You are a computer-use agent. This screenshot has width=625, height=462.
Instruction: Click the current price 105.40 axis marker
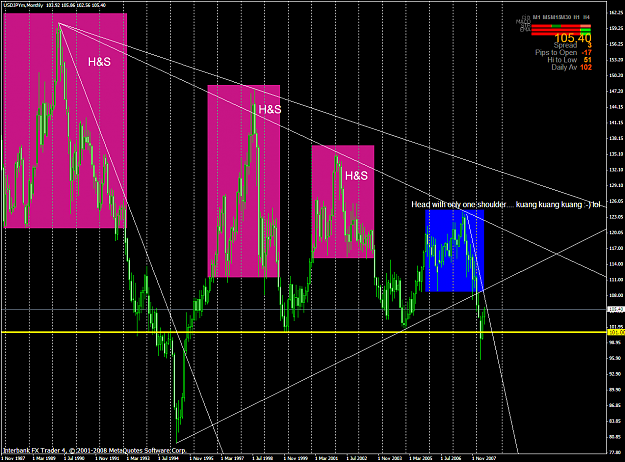pos(616,309)
